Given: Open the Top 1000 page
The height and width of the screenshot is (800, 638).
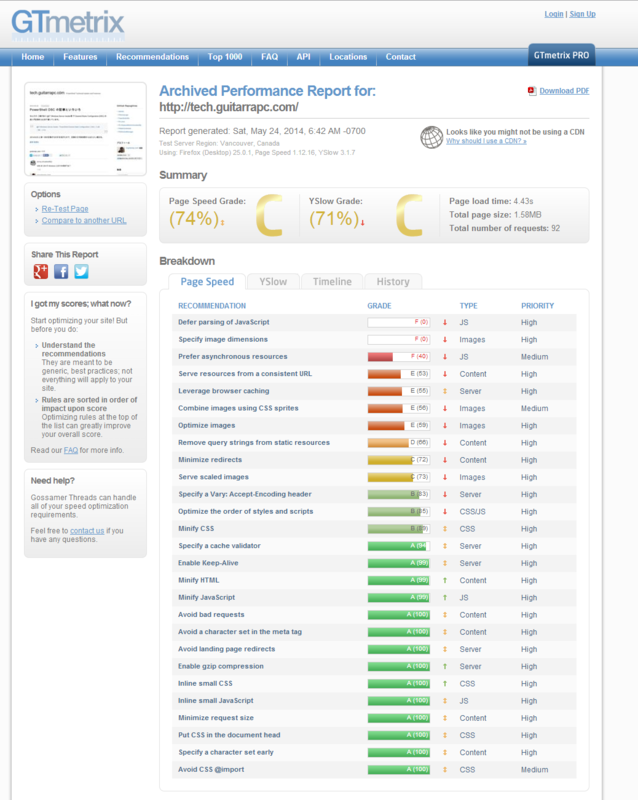Looking at the screenshot, I should 225,57.
